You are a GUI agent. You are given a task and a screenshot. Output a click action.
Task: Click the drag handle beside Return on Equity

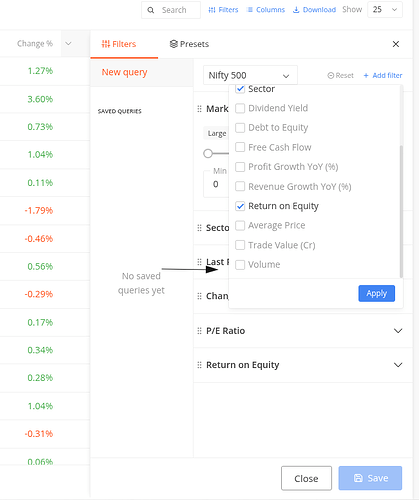[199, 365]
